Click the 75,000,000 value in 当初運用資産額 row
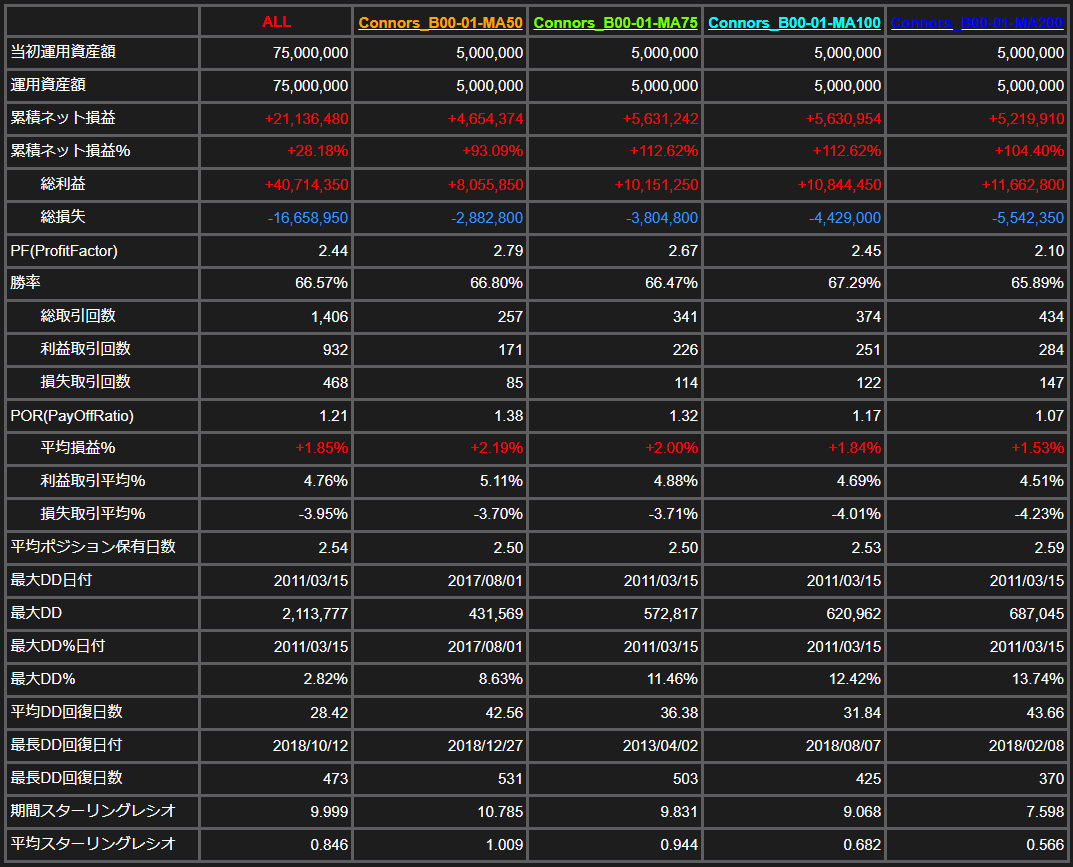This screenshot has height=867, width=1073. pos(310,53)
